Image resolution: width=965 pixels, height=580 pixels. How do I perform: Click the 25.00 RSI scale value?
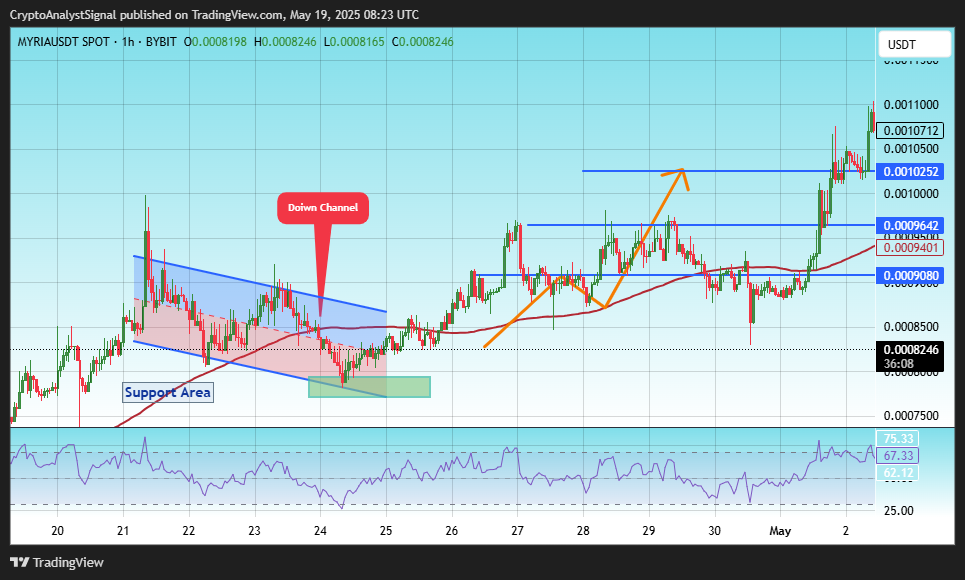pyautogui.click(x=899, y=510)
